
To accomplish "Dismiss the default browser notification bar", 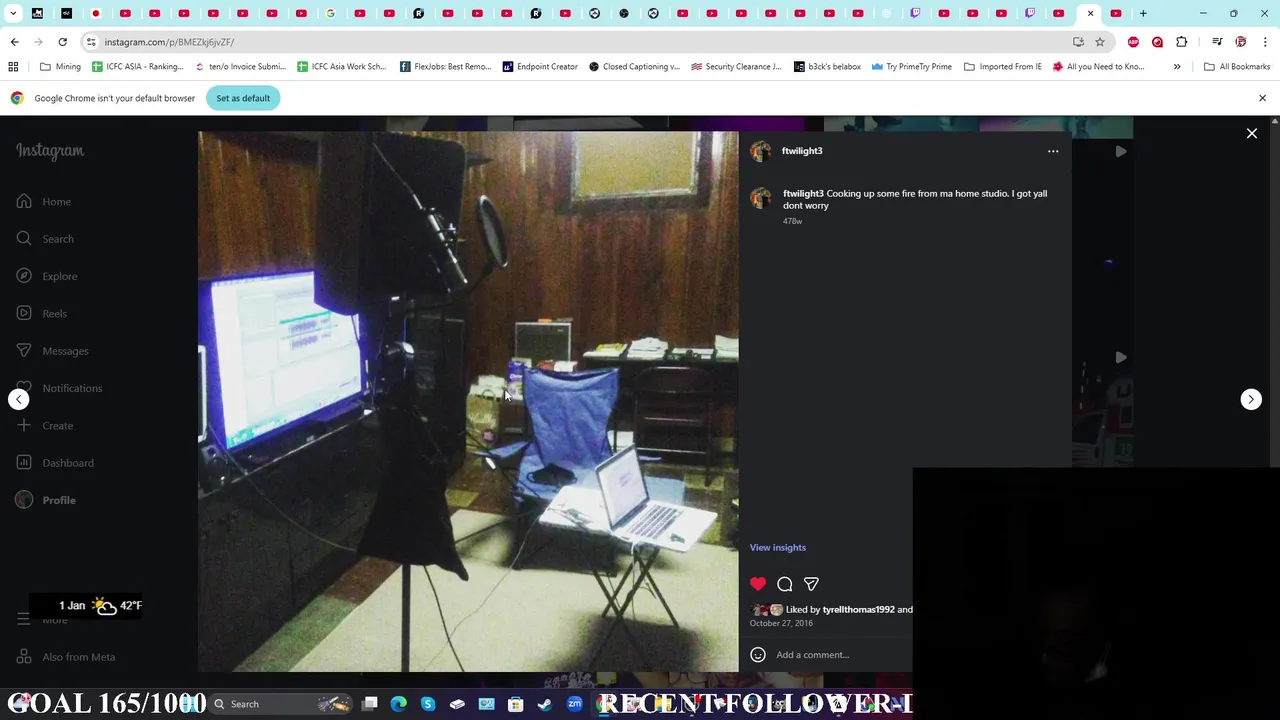I will click(1262, 98).
